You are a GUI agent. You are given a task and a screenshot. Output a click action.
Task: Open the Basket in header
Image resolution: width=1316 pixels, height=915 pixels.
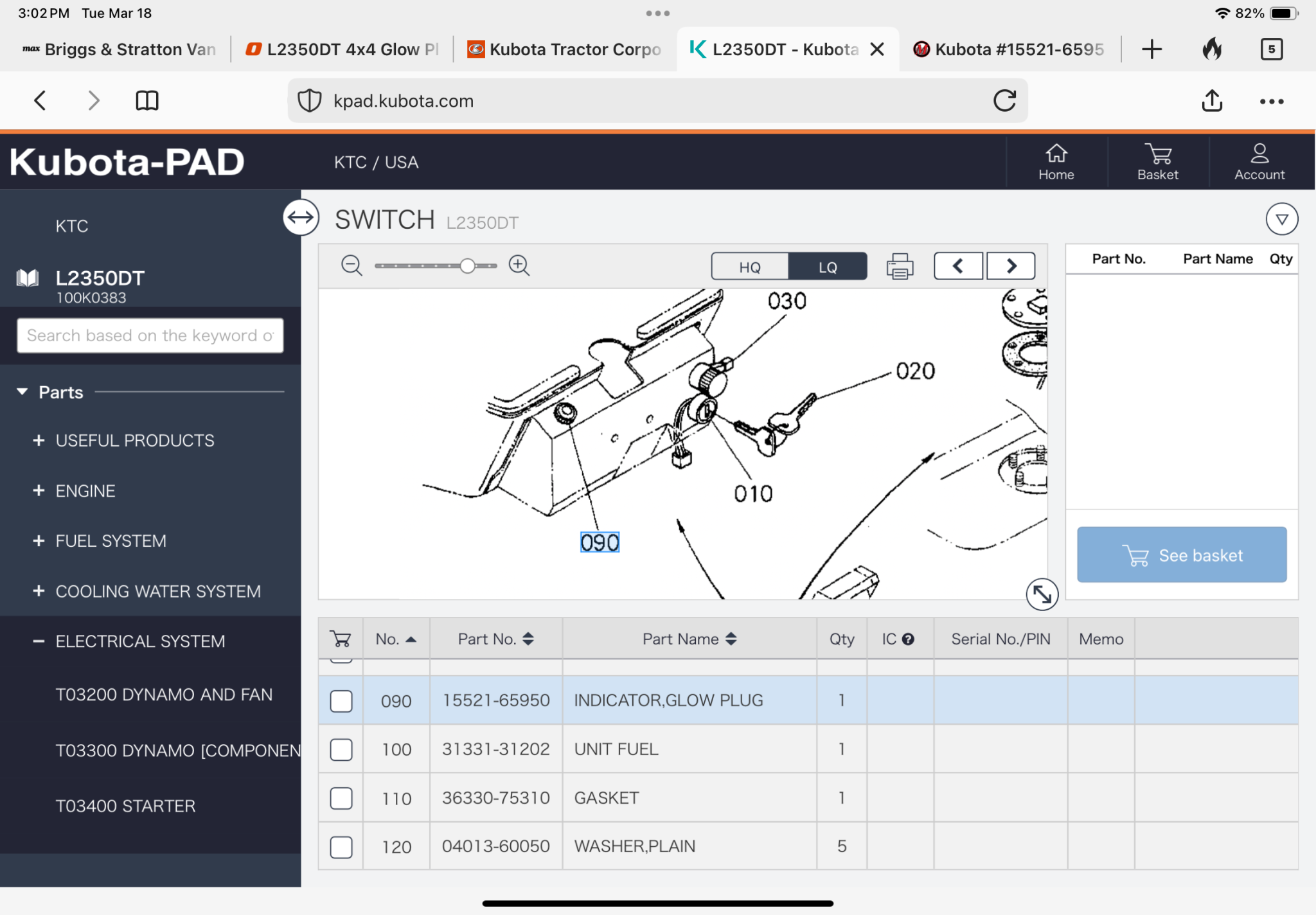(1158, 162)
